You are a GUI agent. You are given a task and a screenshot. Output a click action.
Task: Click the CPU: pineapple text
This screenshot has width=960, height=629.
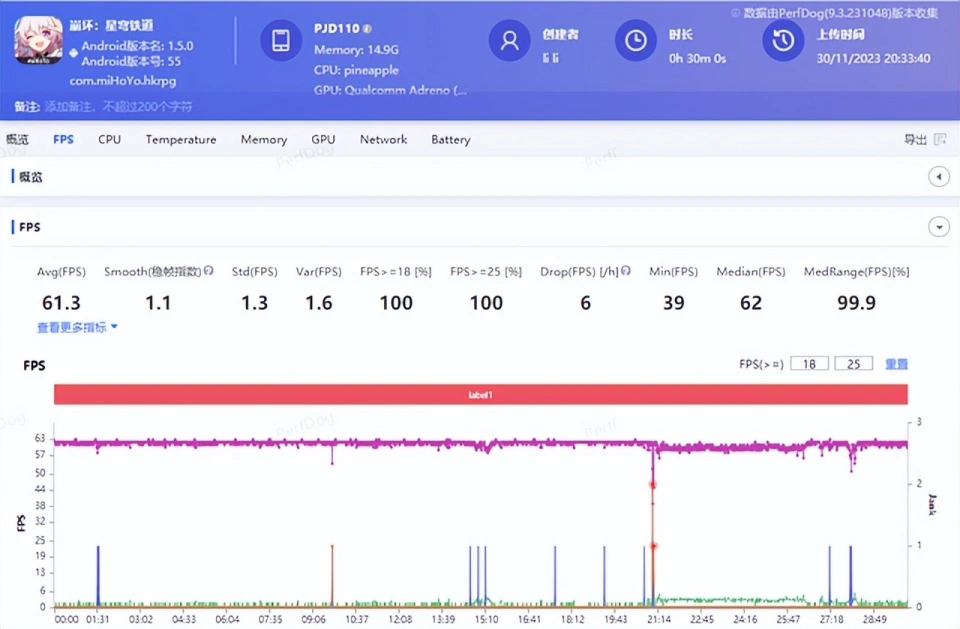[356, 70]
